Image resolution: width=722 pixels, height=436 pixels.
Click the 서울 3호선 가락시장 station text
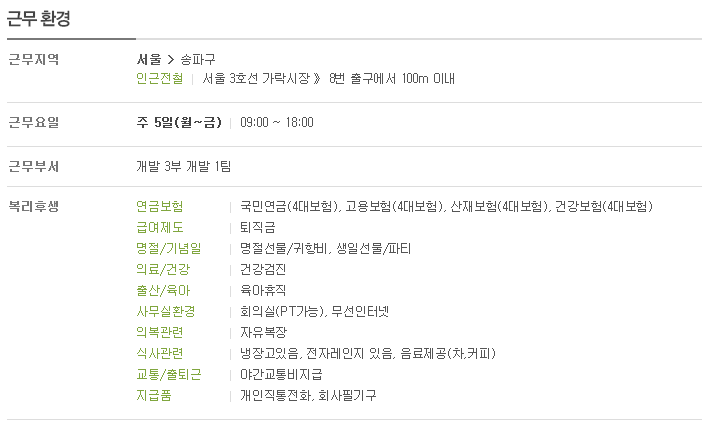[x=256, y=79]
